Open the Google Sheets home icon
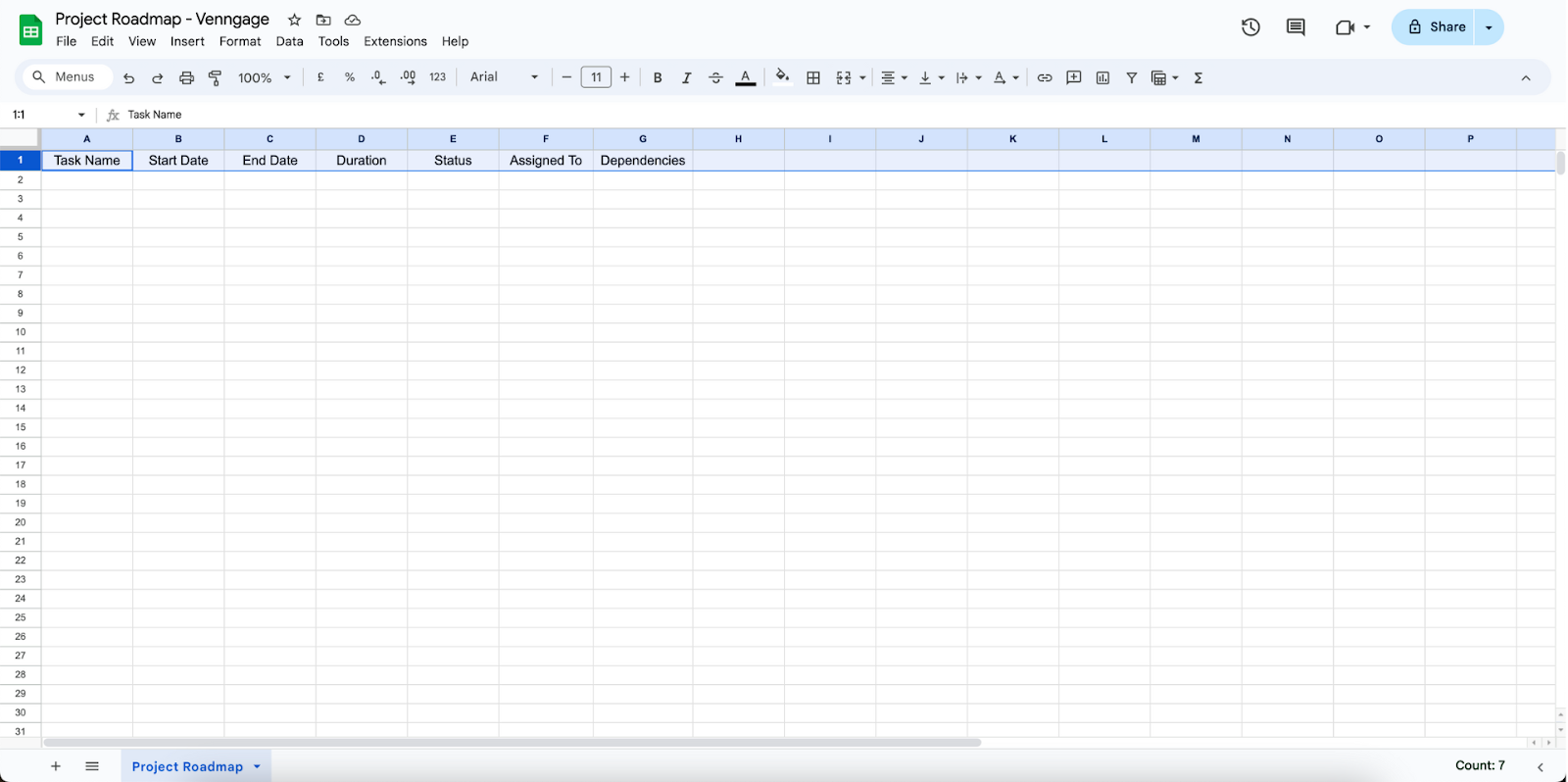 (x=30, y=29)
